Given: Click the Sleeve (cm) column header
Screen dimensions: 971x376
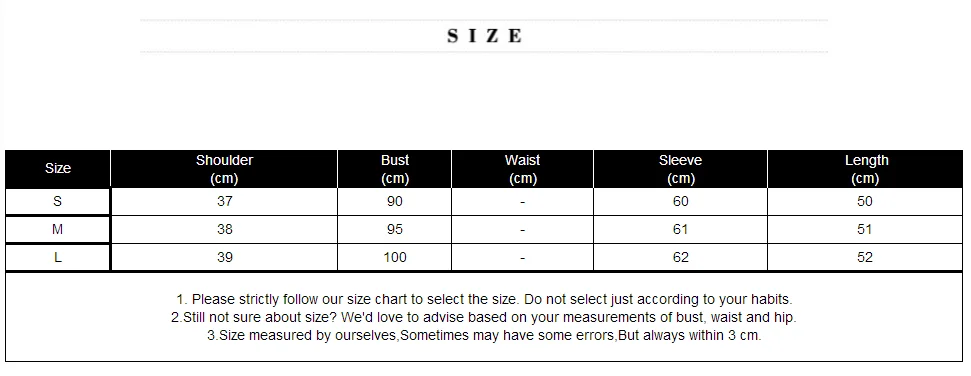Looking at the screenshot, I should coord(681,169).
